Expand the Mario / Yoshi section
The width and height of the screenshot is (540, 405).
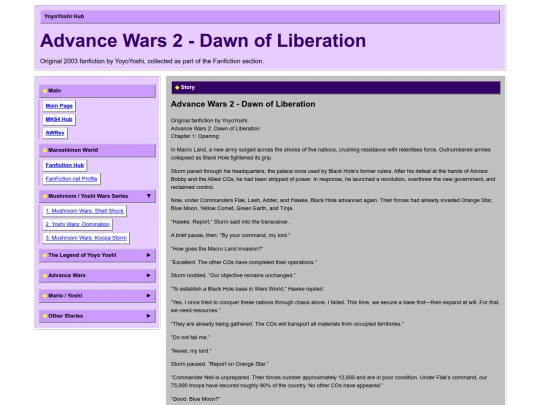97,295
